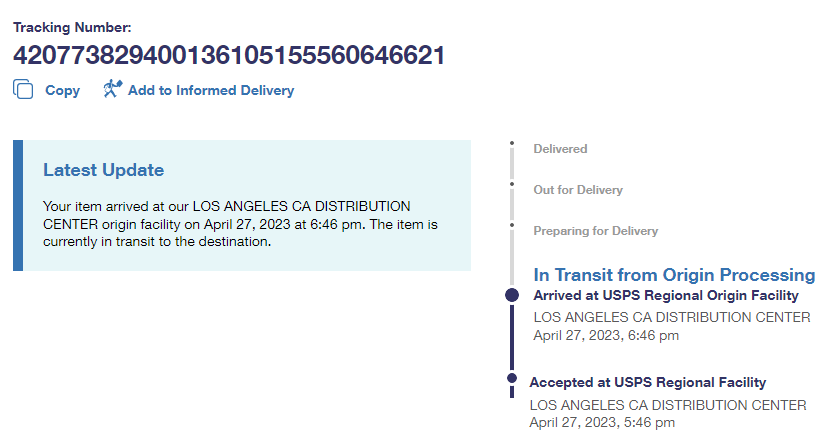The width and height of the screenshot is (823, 447).
Task: Click the Latest Update heading
Action: (x=103, y=170)
